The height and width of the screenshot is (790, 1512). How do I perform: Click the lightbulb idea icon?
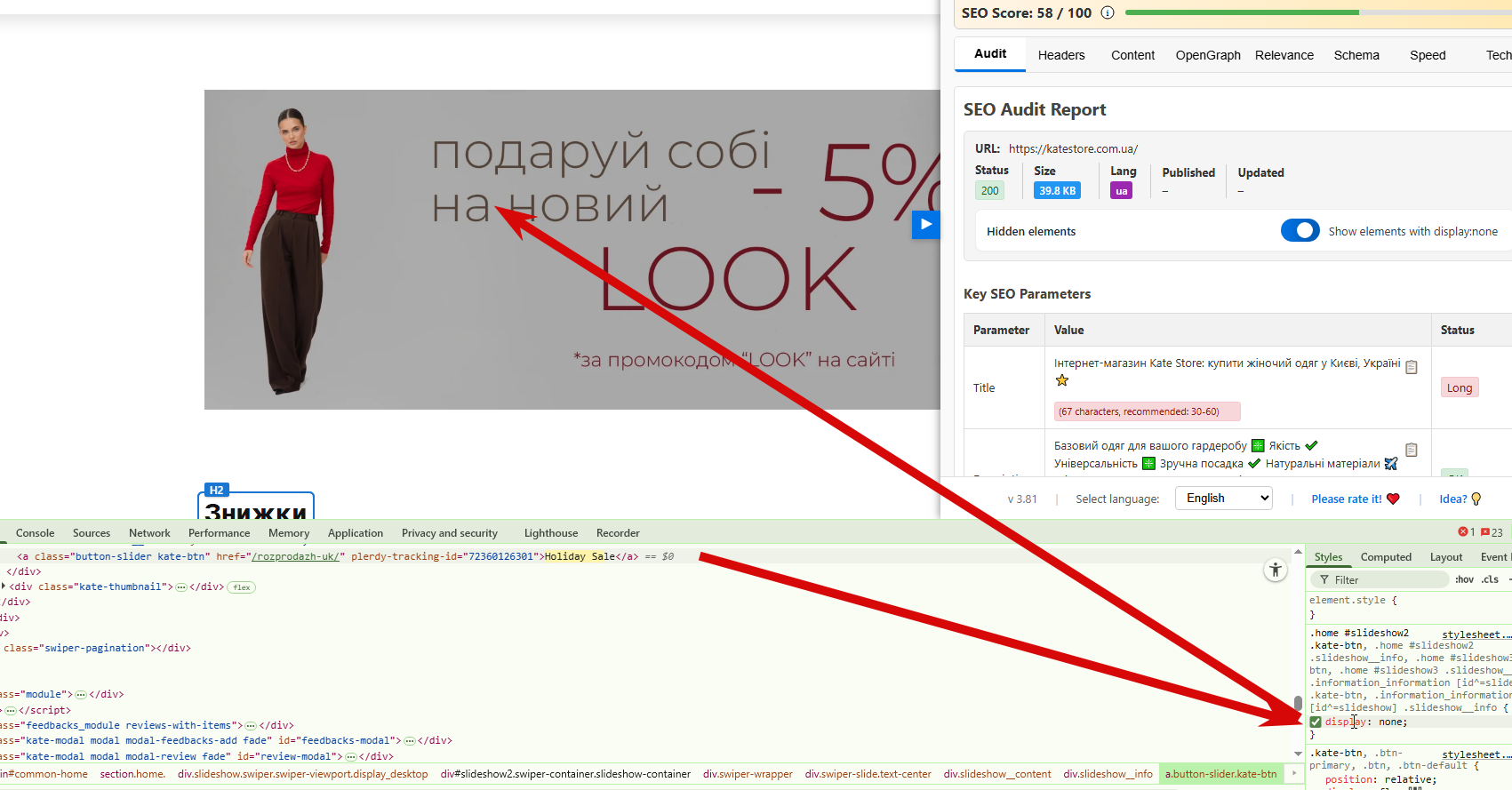(x=1476, y=499)
